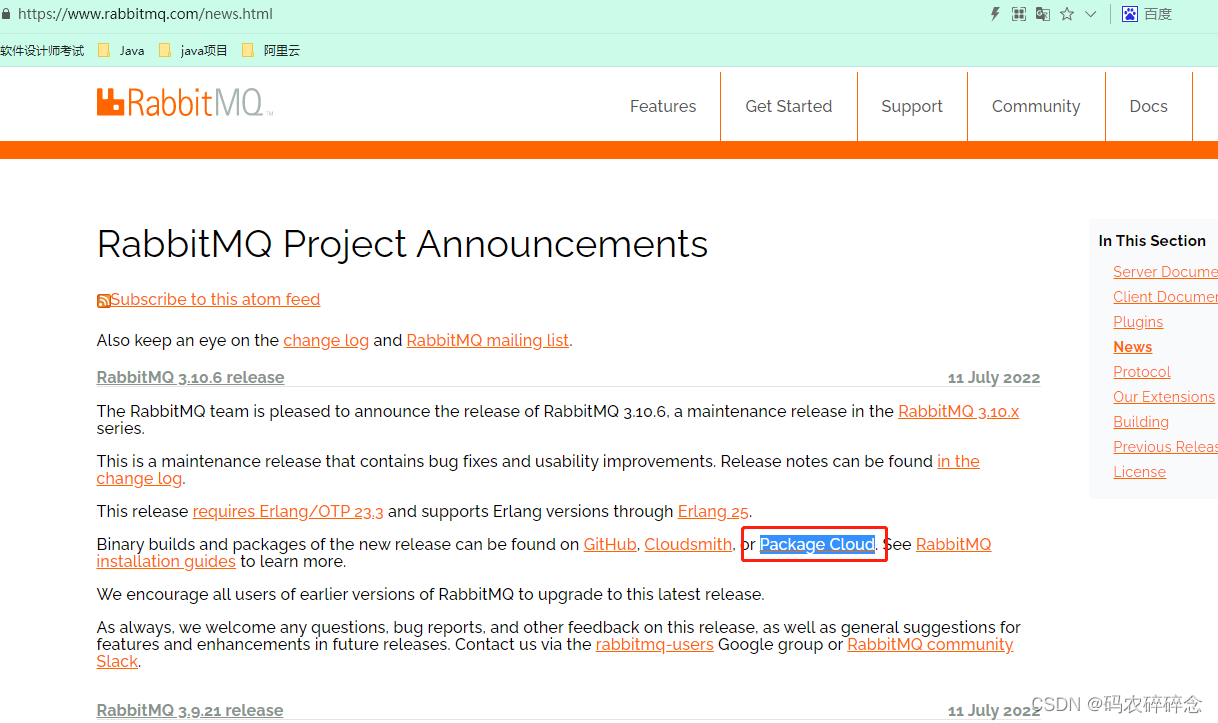The image size is (1218, 723).
Task: Open Protocol in the sidebar
Action: (1142, 372)
